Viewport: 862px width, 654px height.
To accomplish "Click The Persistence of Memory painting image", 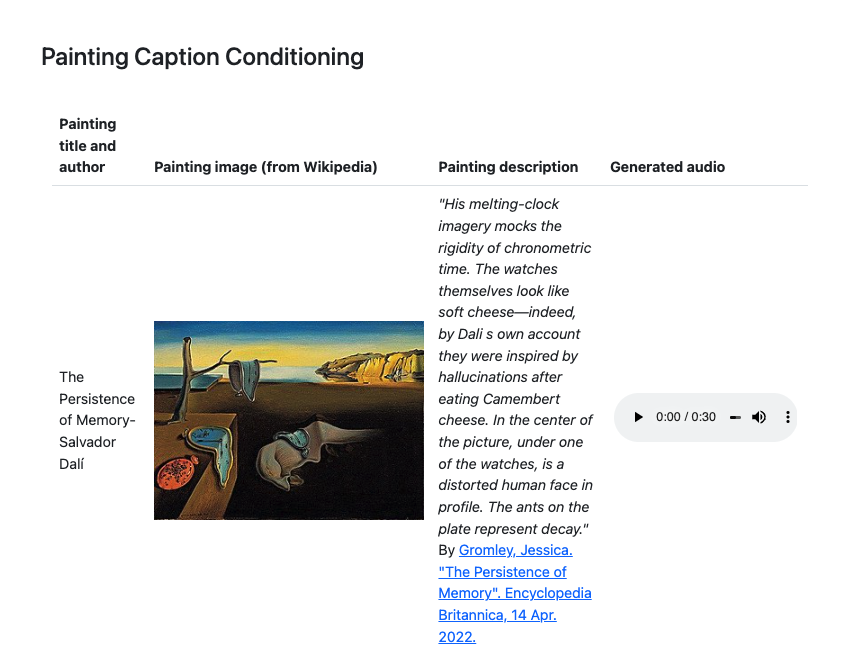I will 289,420.
